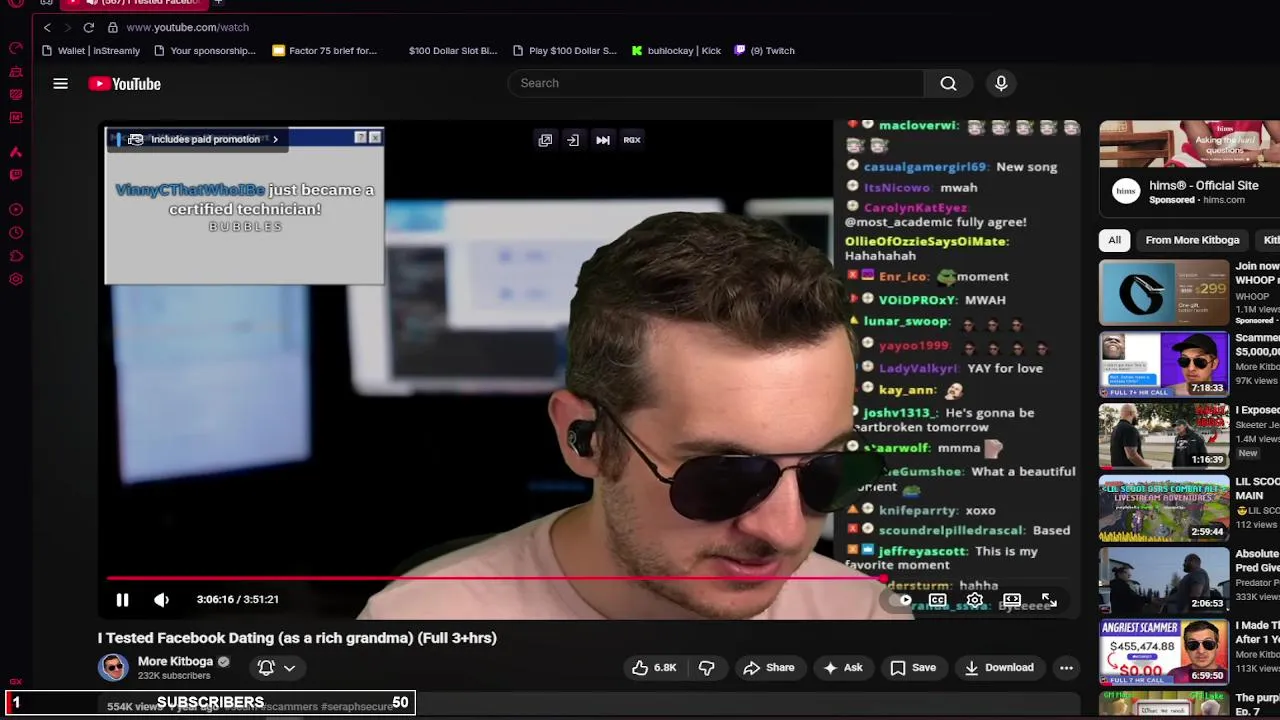Open more actions three-dot menu
This screenshot has width=1280, height=720.
coord(1066,667)
